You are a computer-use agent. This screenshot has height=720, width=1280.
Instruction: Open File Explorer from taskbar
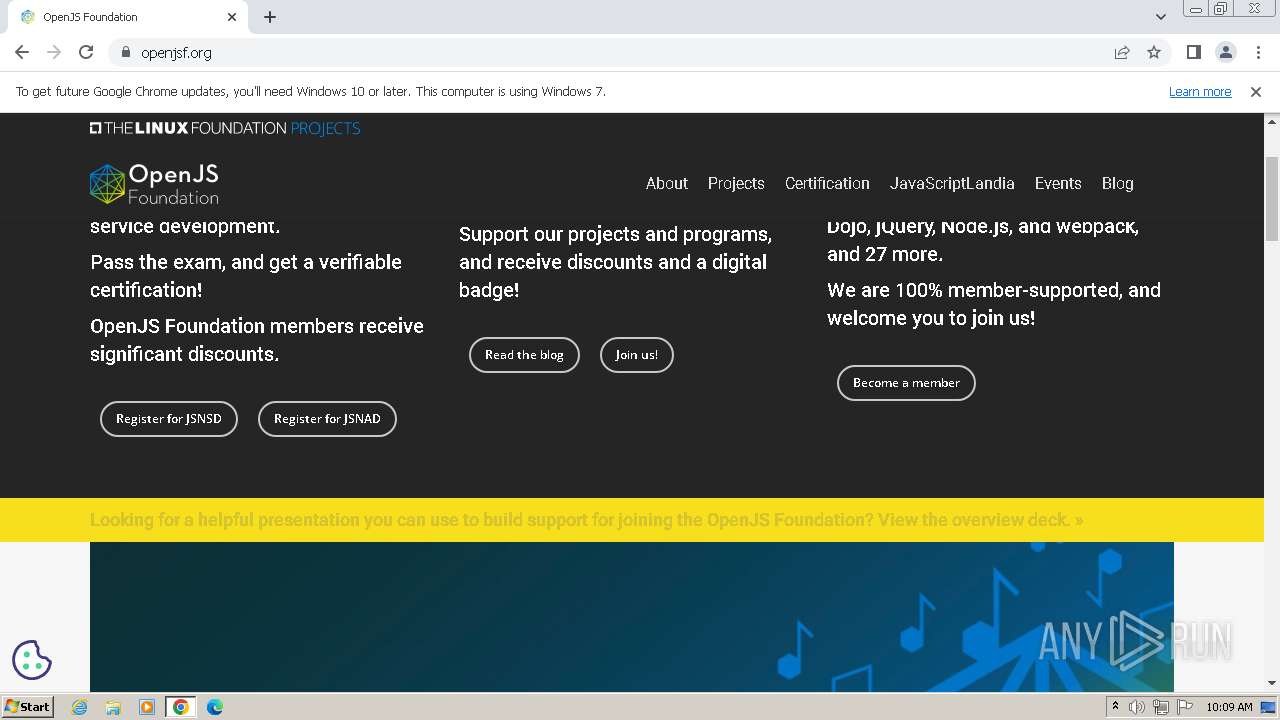pyautogui.click(x=113, y=707)
